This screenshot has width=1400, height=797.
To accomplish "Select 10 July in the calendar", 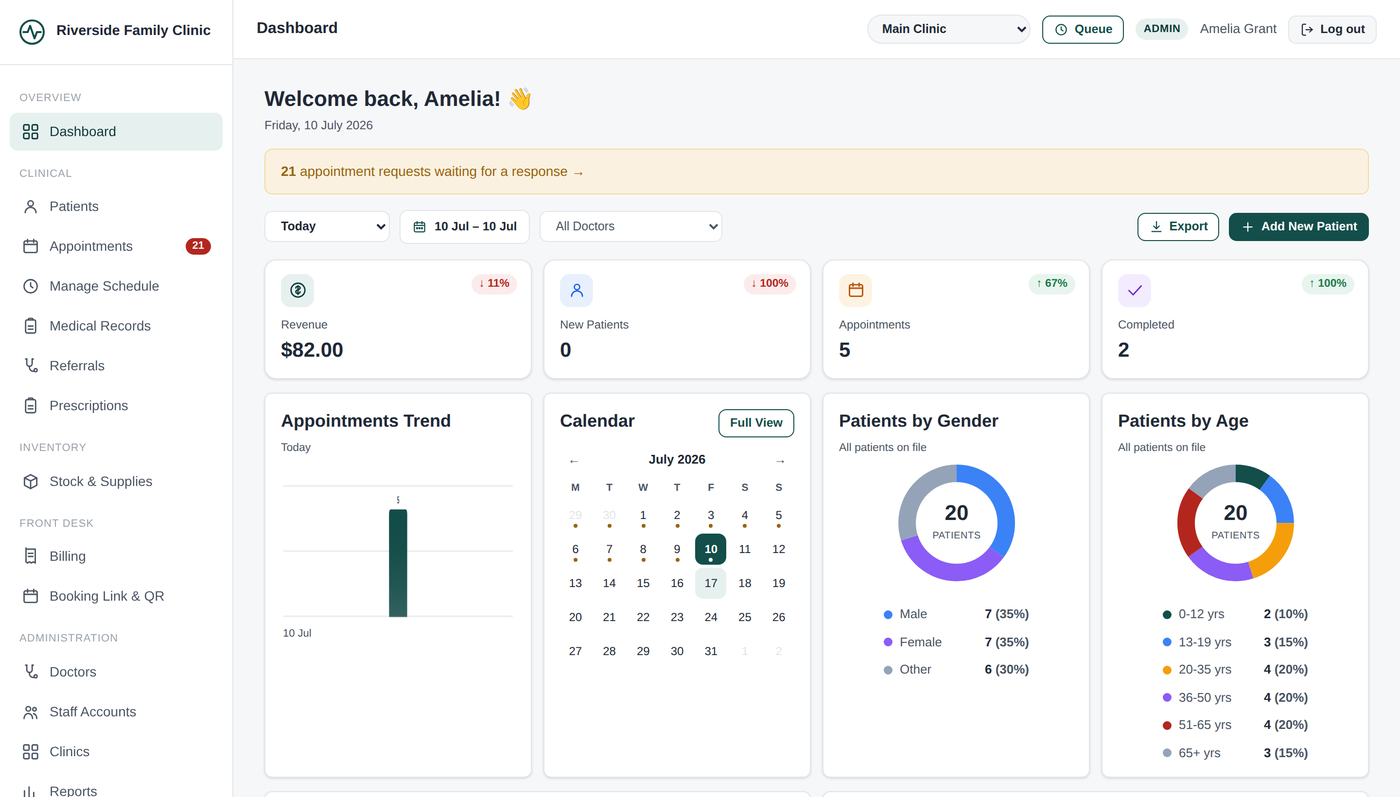I will pyautogui.click(x=711, y=549).
